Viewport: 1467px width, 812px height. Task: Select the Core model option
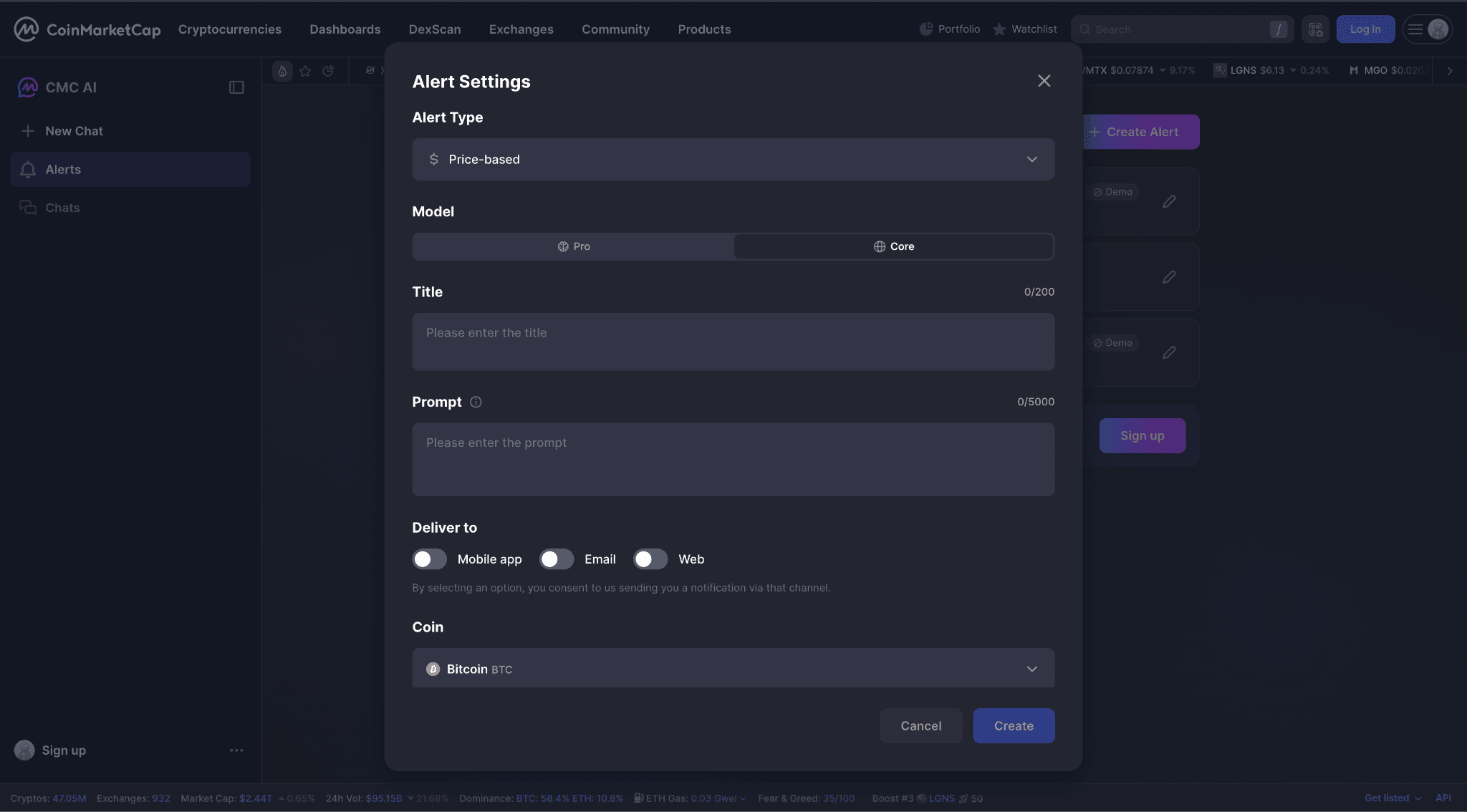pos(893,246)
